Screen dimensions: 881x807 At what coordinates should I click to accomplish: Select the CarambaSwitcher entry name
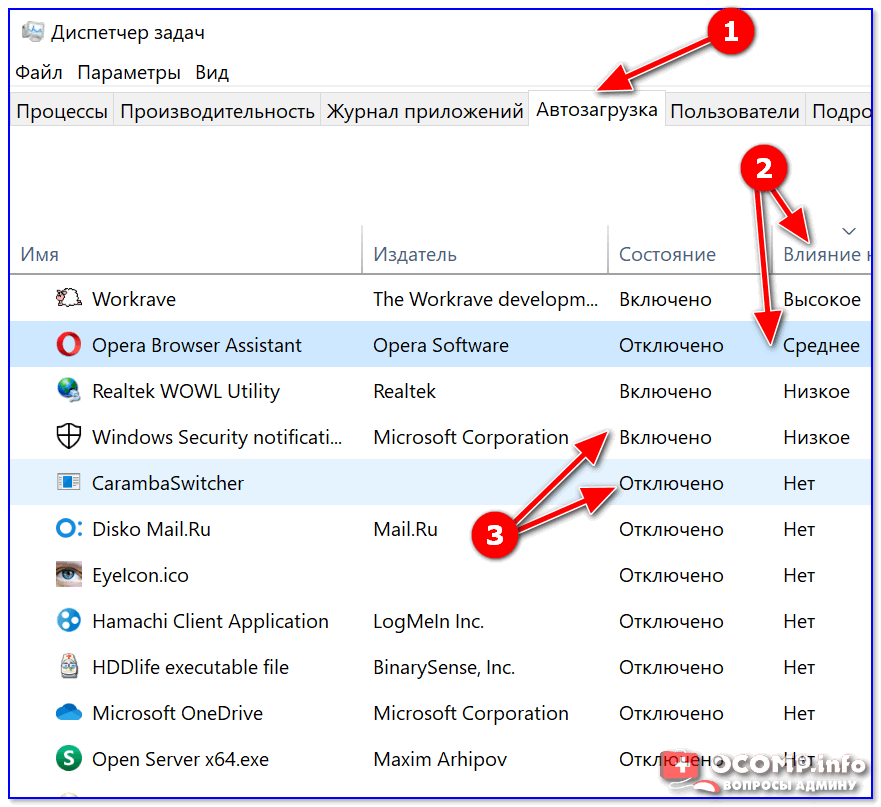coord(168,483)
